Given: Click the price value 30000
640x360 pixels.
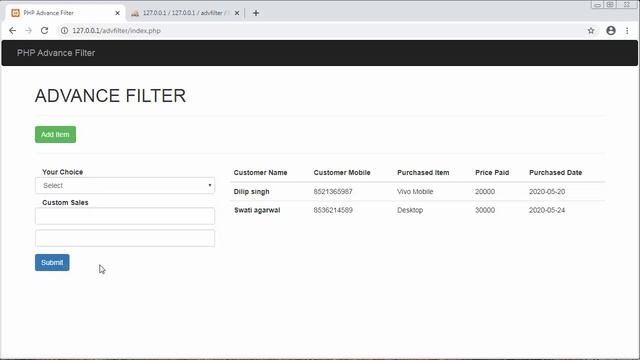Looking at the screenshot, I should 485,210.
